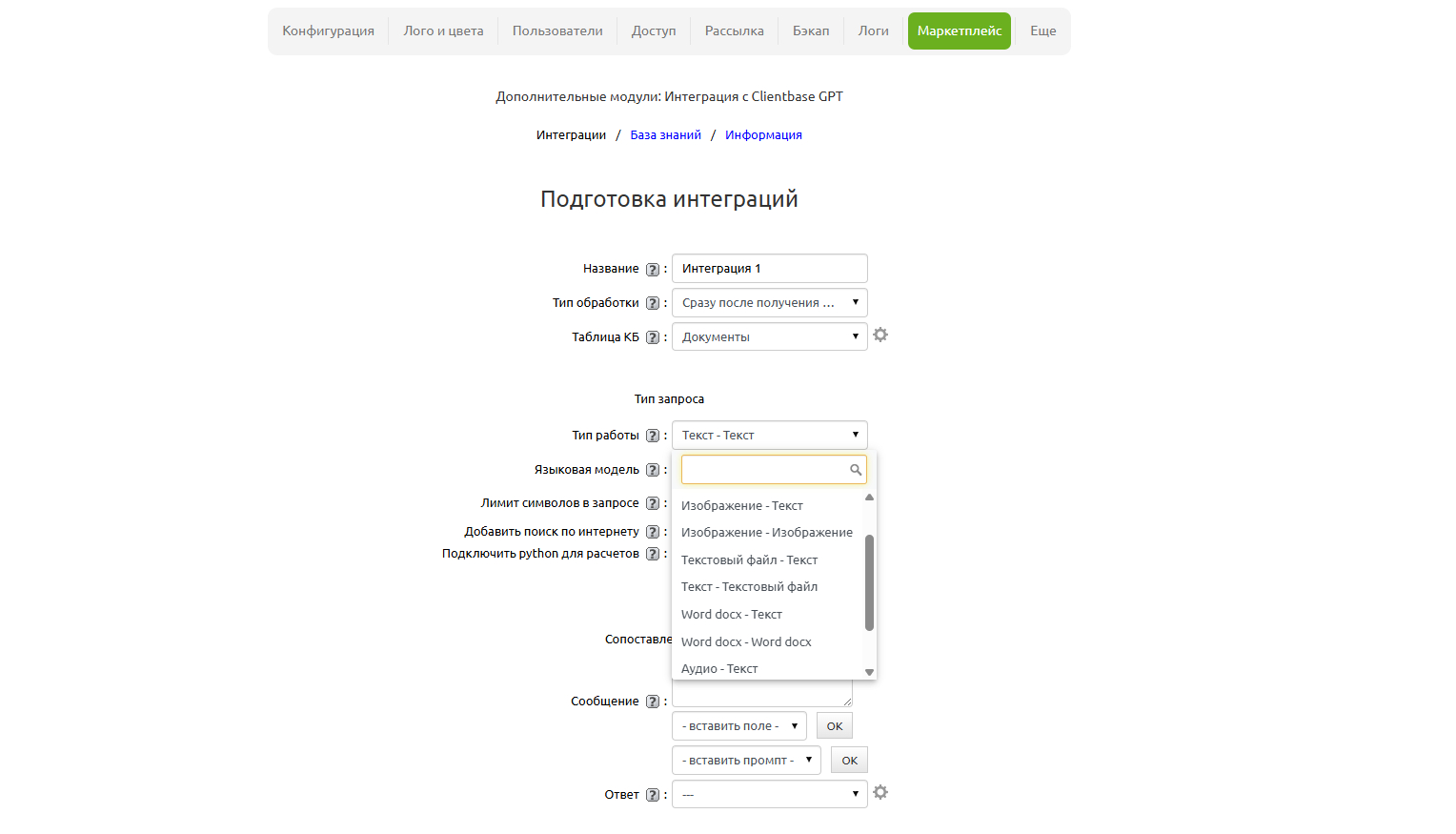Image resolution: width=1456 pixels, height=834 pixels.
Task: Click OK button beside вставить промпт
Action: 850,761
